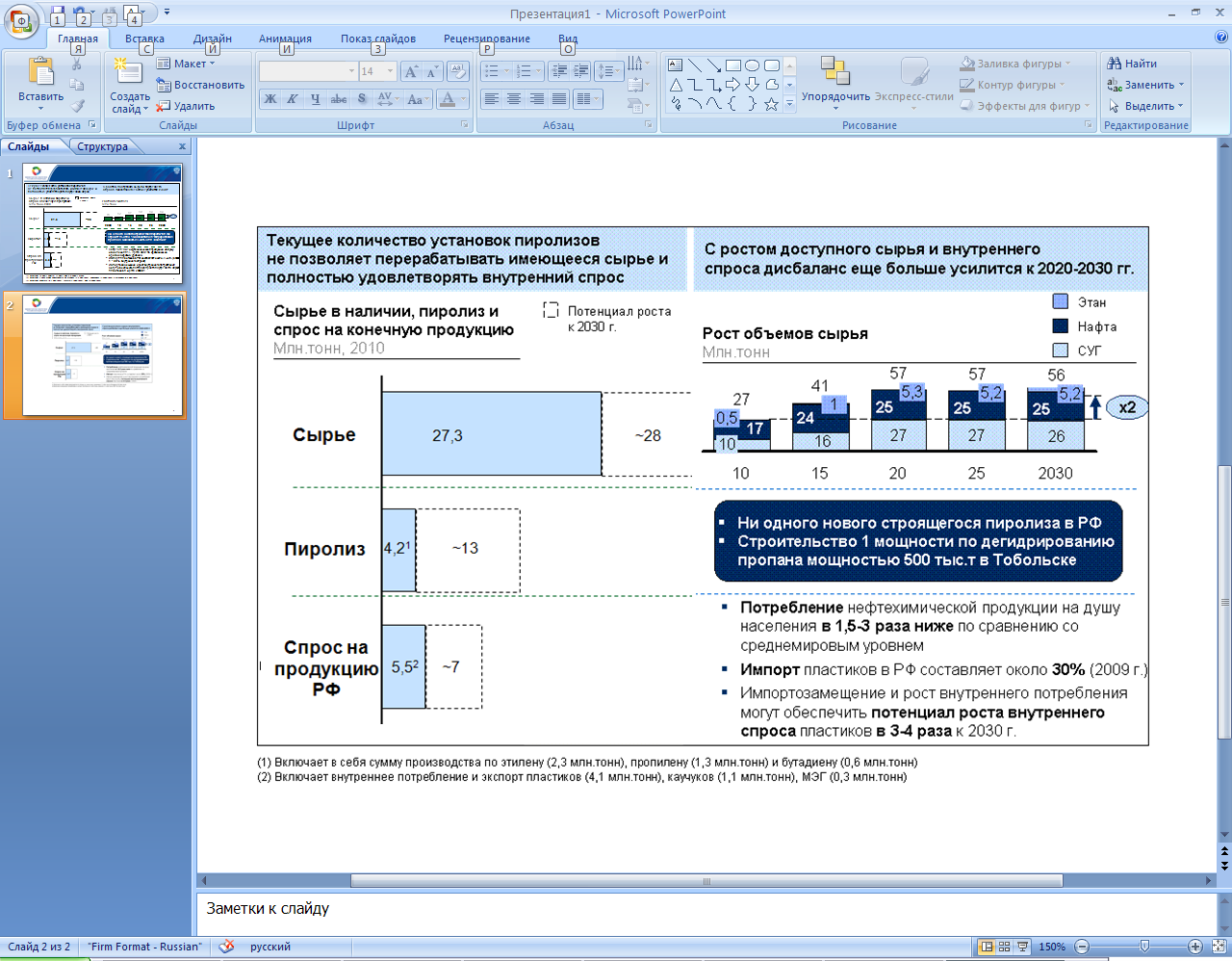The image size is (1232, 961).
Task: Open Заливка фигуры dropdown
Action: (1016, 64)
